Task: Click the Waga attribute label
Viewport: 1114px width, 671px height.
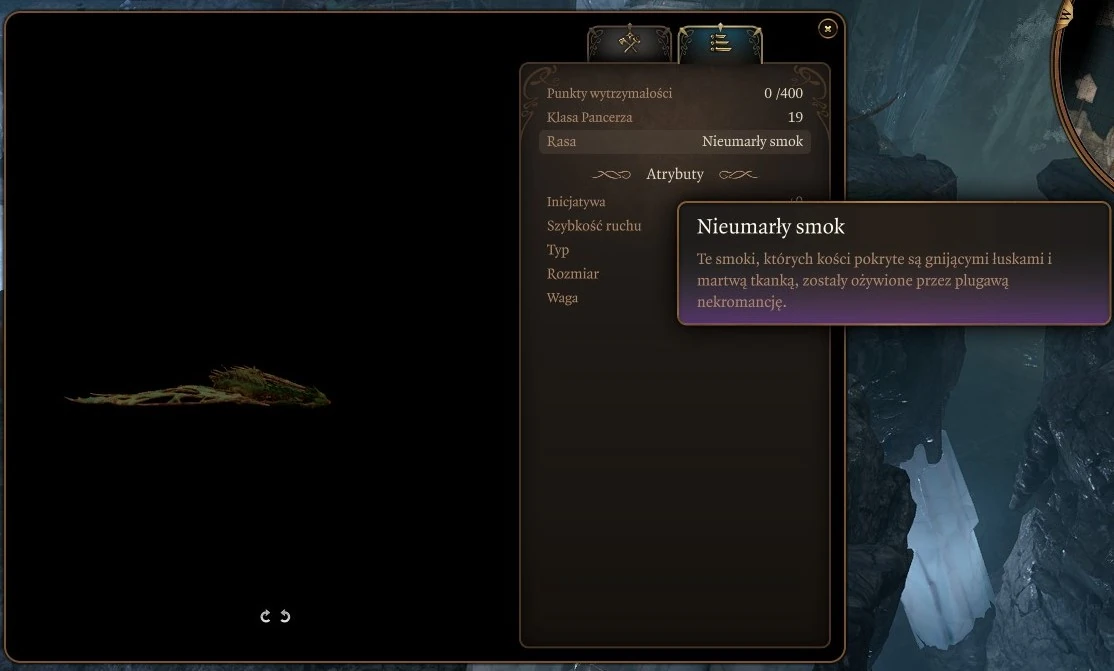Action: [562, 298]
